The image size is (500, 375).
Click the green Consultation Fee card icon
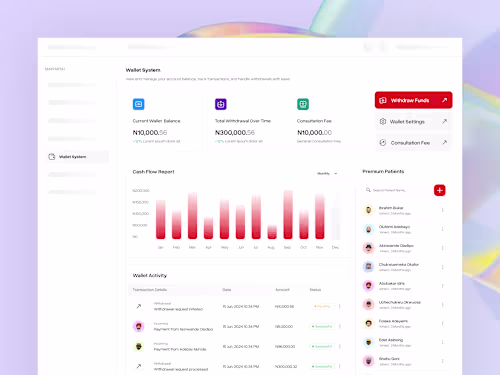point(303,104)
